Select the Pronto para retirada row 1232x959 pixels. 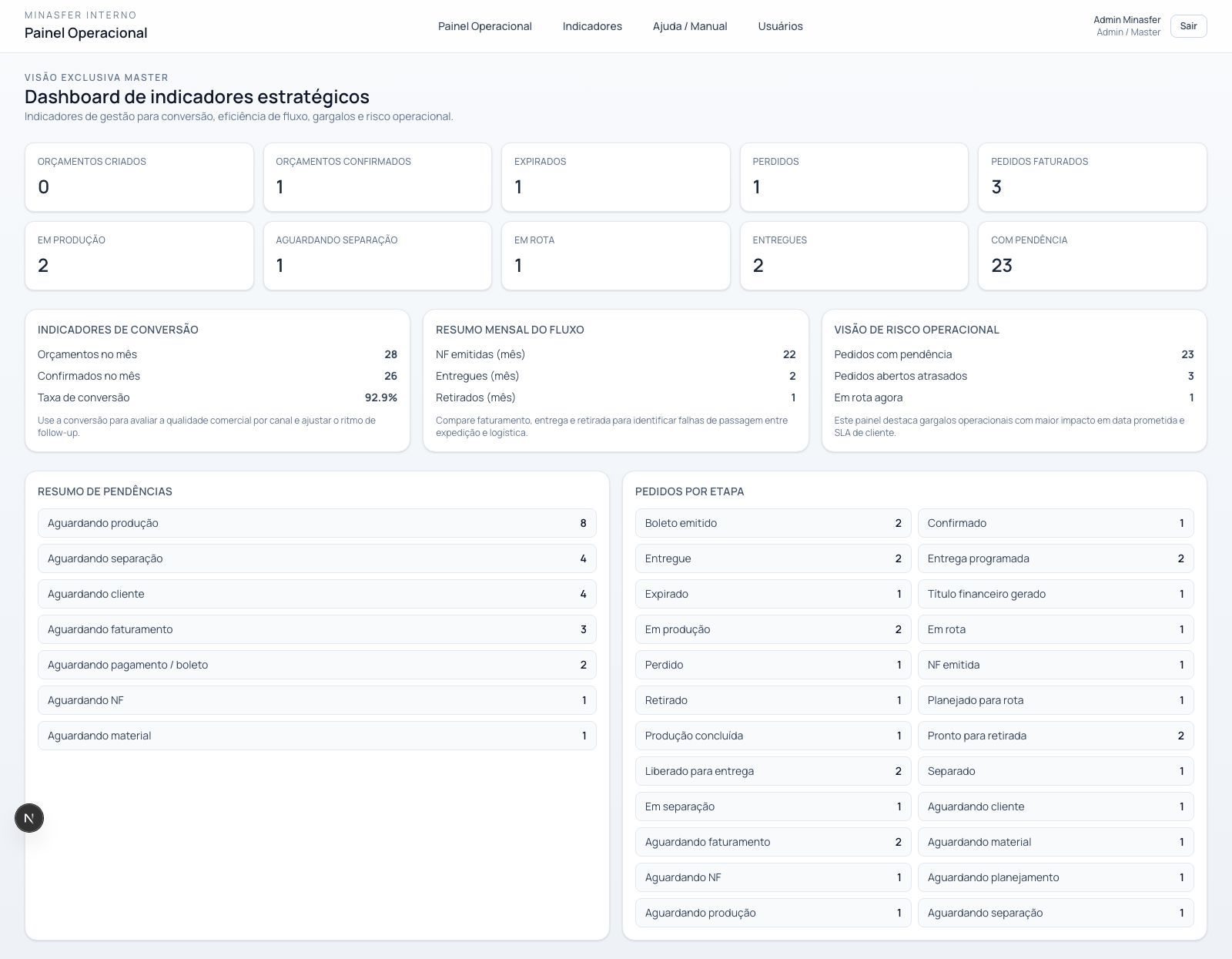point(1055,736)
